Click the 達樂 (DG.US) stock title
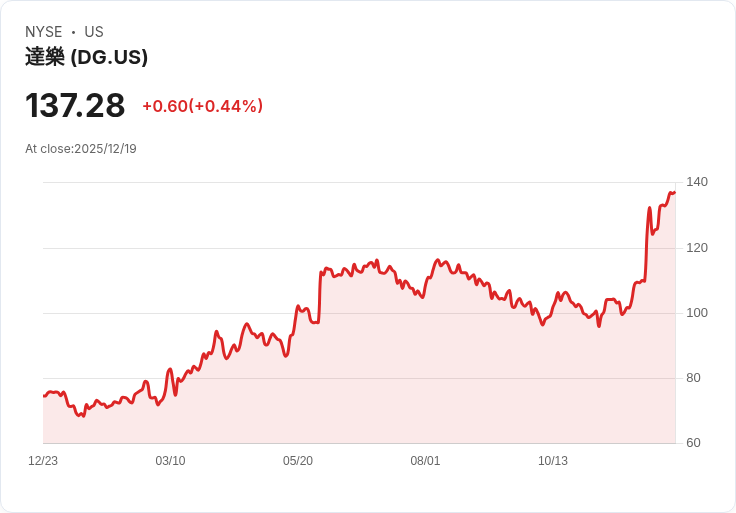This screenshot has width=736, height=513. pos(86,57)
